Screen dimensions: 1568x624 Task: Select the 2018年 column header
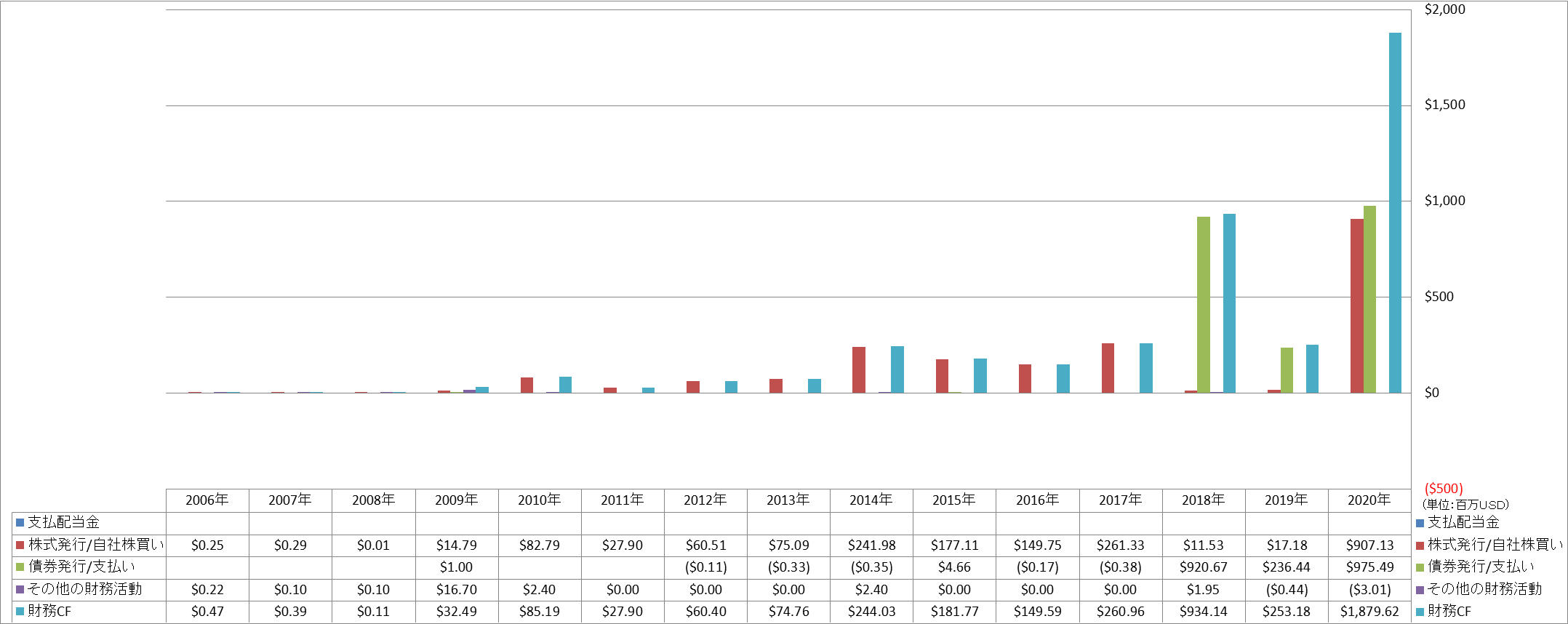tap(1204, 500)
